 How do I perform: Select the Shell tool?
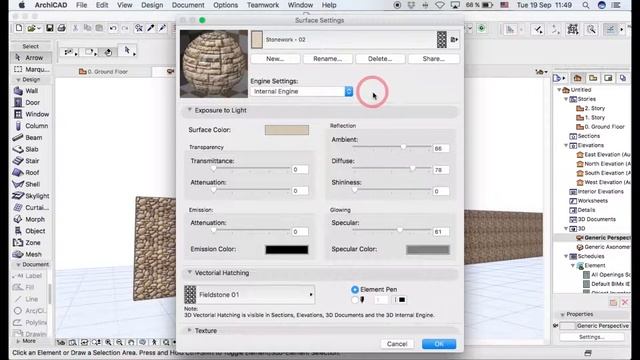pos(31,184)
